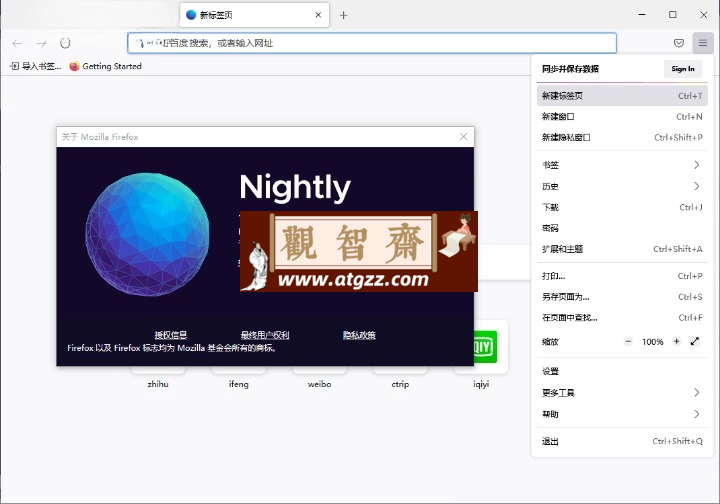Image resolution: width=720 pixels, height=504 pixels.
Task: Click the ctrip shortcut label
Action: [400, 384]
